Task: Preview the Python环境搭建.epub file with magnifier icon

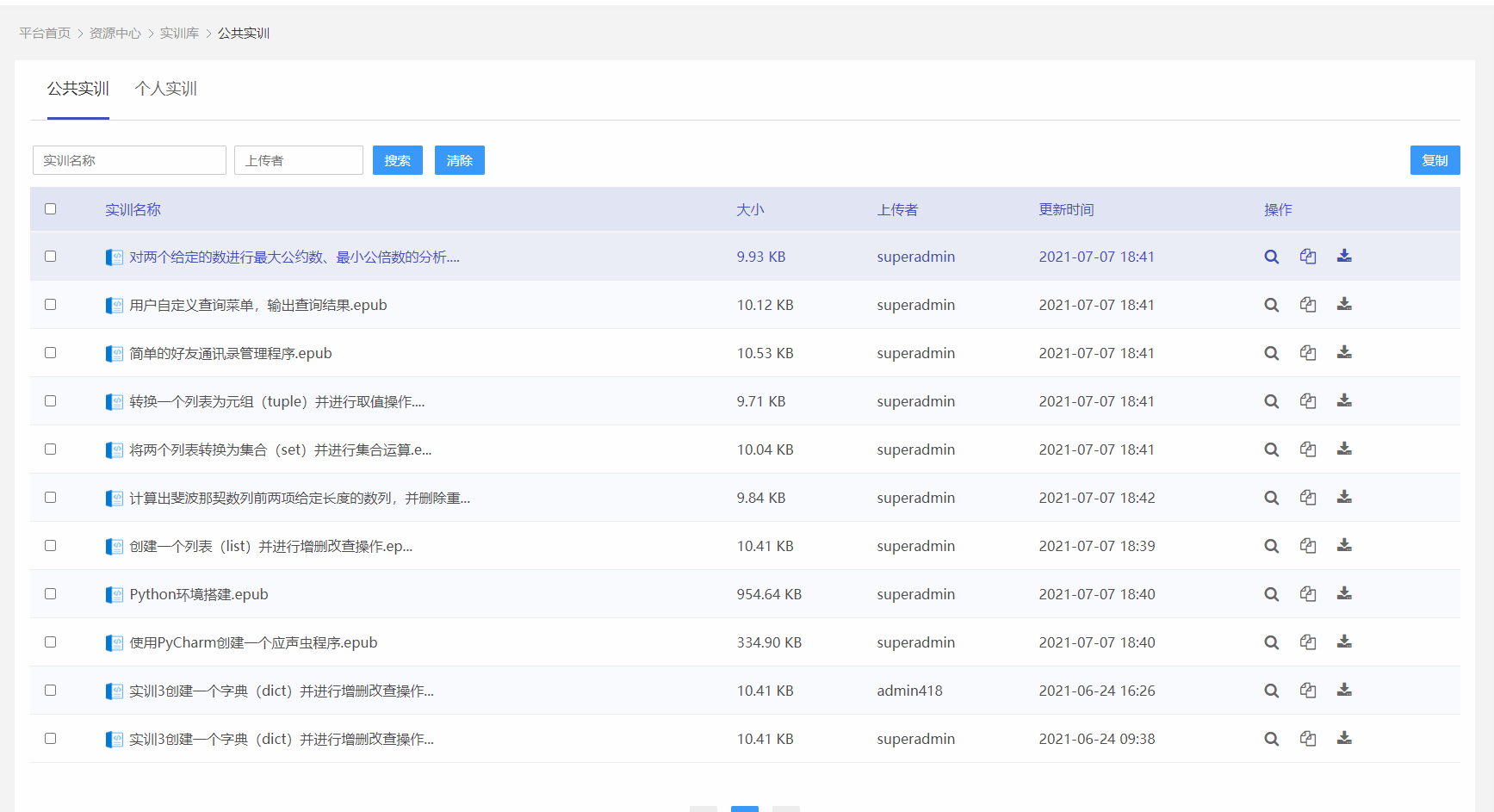Action: [x=1271, y=594]
